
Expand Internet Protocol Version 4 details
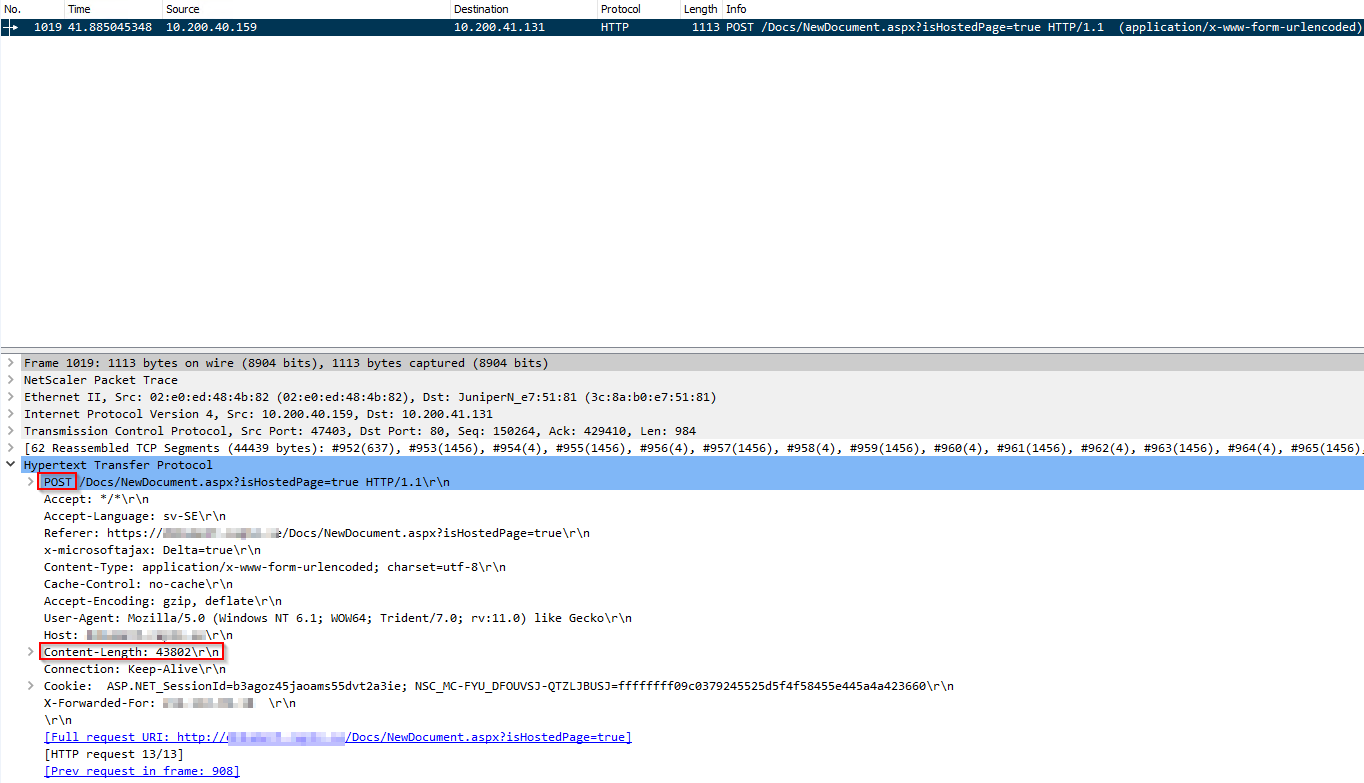coord(12,414)
